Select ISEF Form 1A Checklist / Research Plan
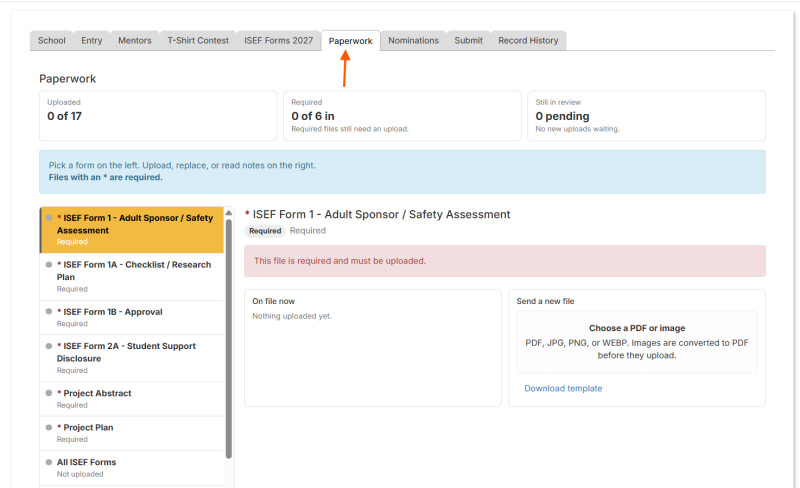This screenshot has height=488, width=800. point(132,277)
